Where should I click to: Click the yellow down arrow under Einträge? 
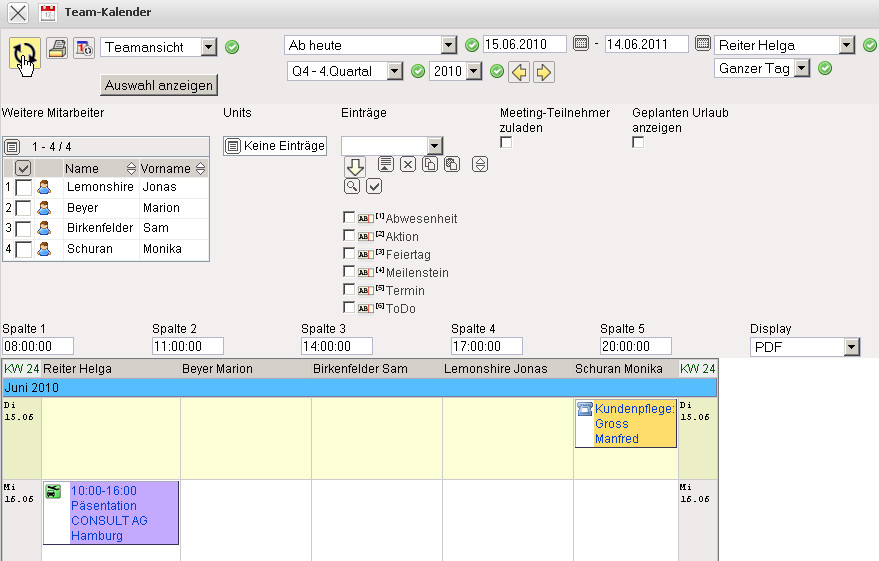coord(355,166)
